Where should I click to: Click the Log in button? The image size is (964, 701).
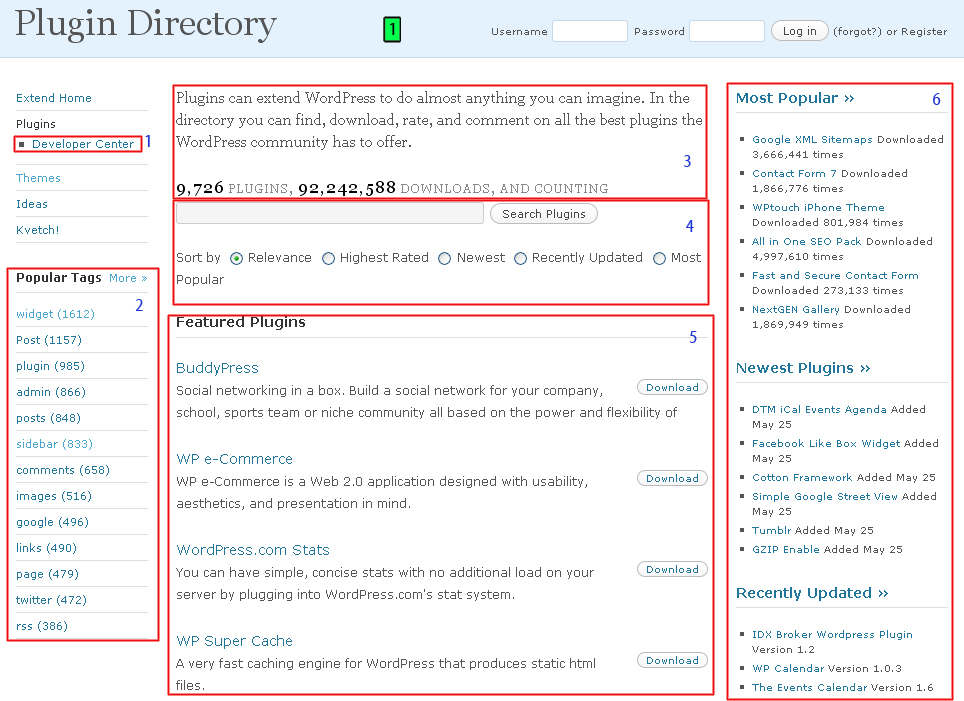tap(799, 31)
